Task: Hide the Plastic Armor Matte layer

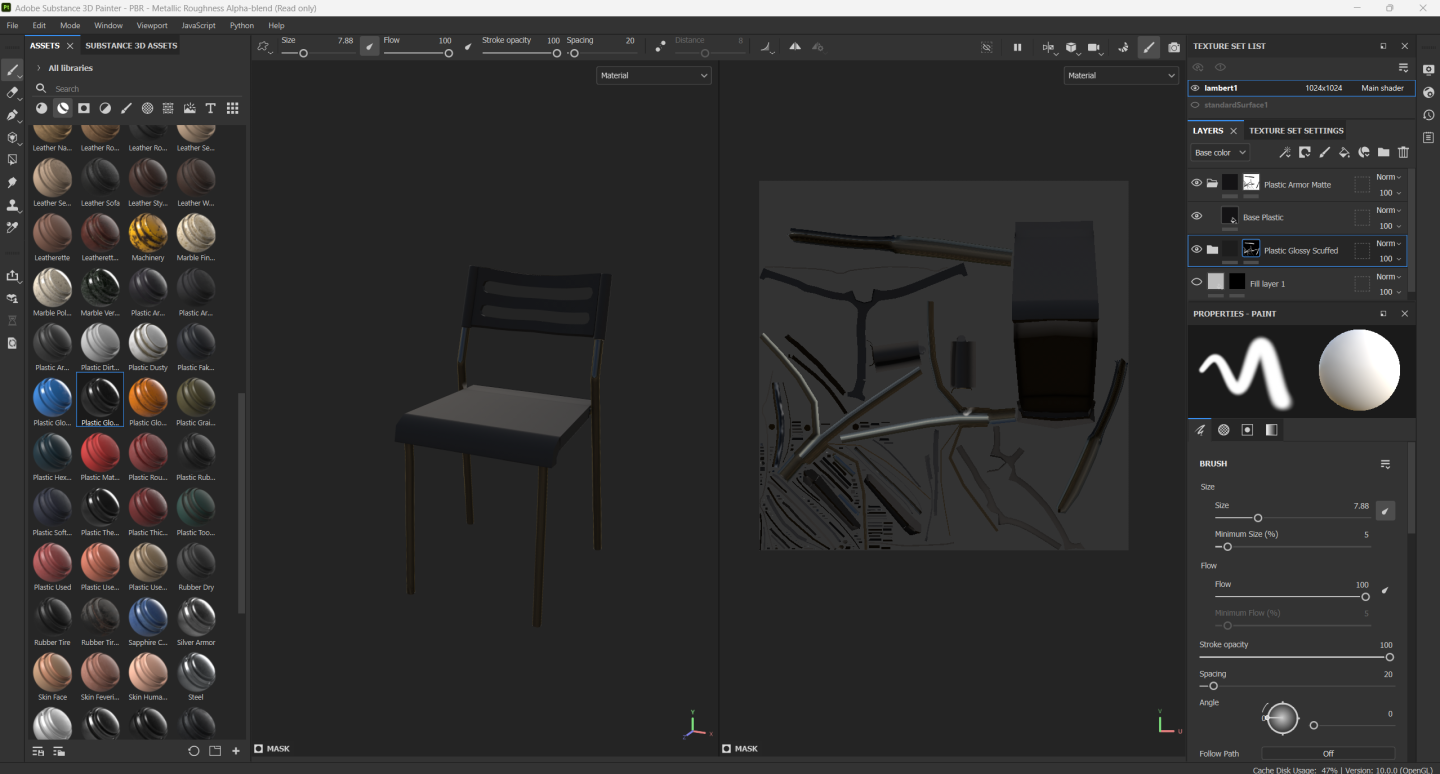Action: [x=1196, y=183]
